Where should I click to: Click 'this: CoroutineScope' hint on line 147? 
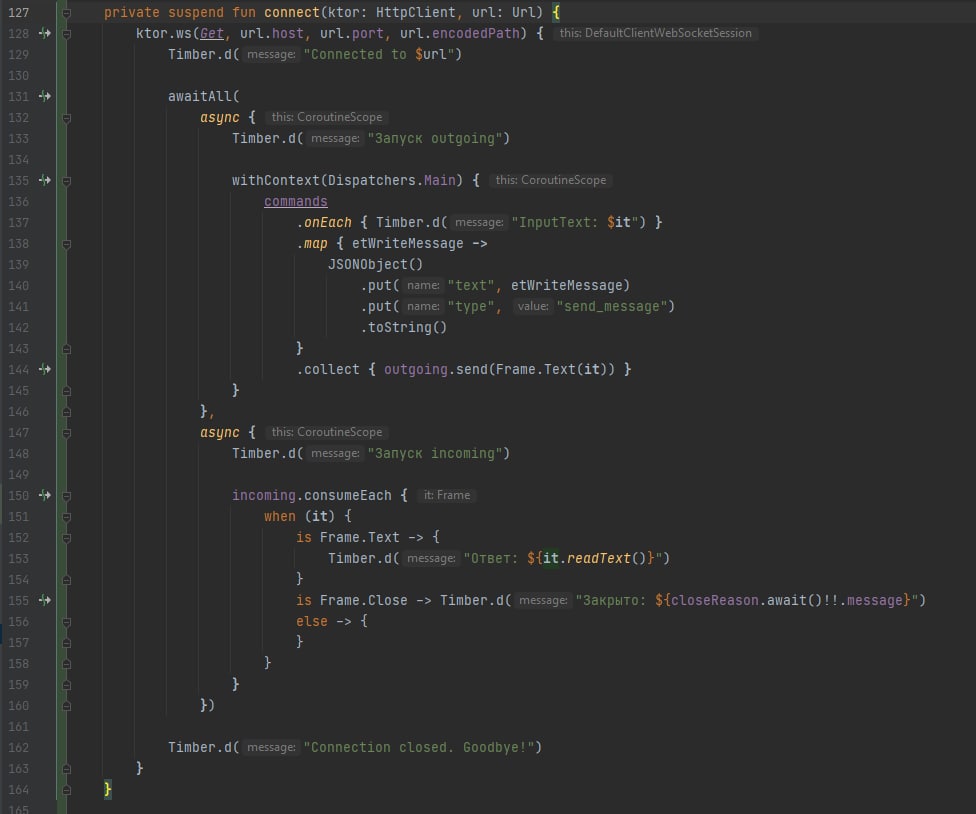click(327, 432)
